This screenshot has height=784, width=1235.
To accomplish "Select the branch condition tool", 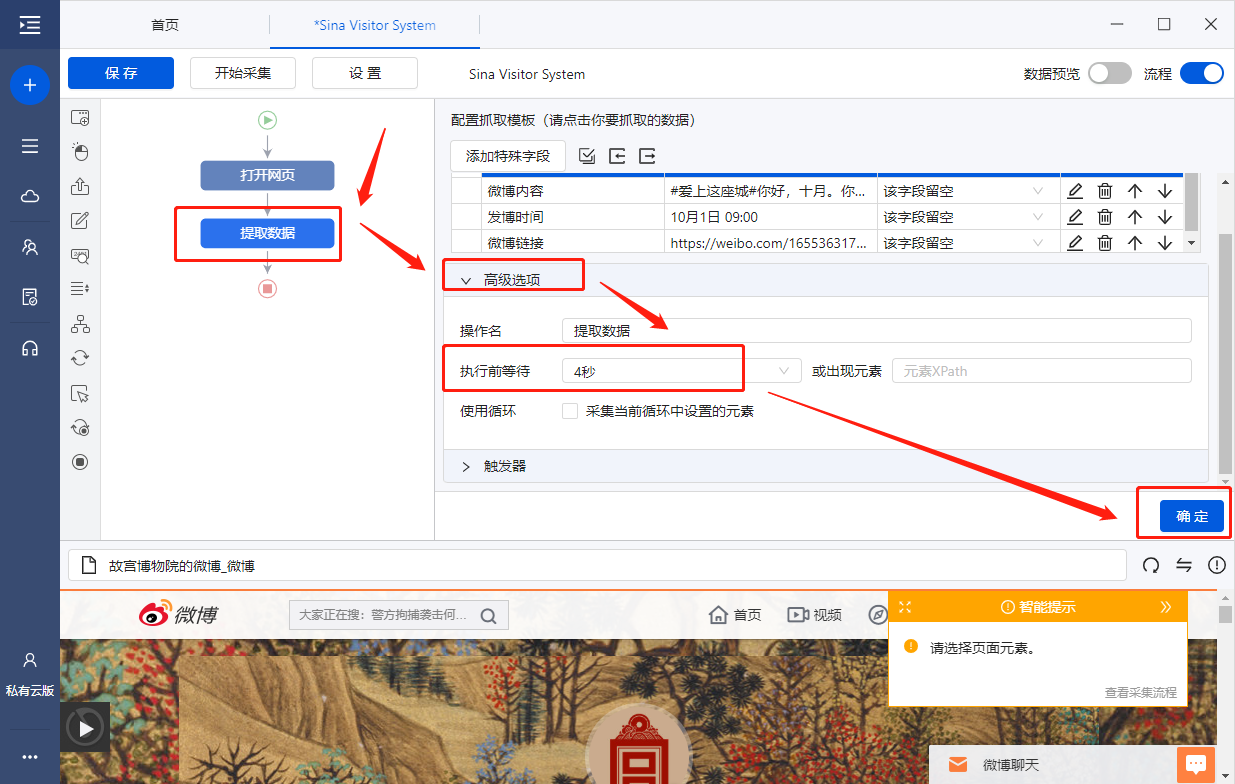I will coord(80,324).
